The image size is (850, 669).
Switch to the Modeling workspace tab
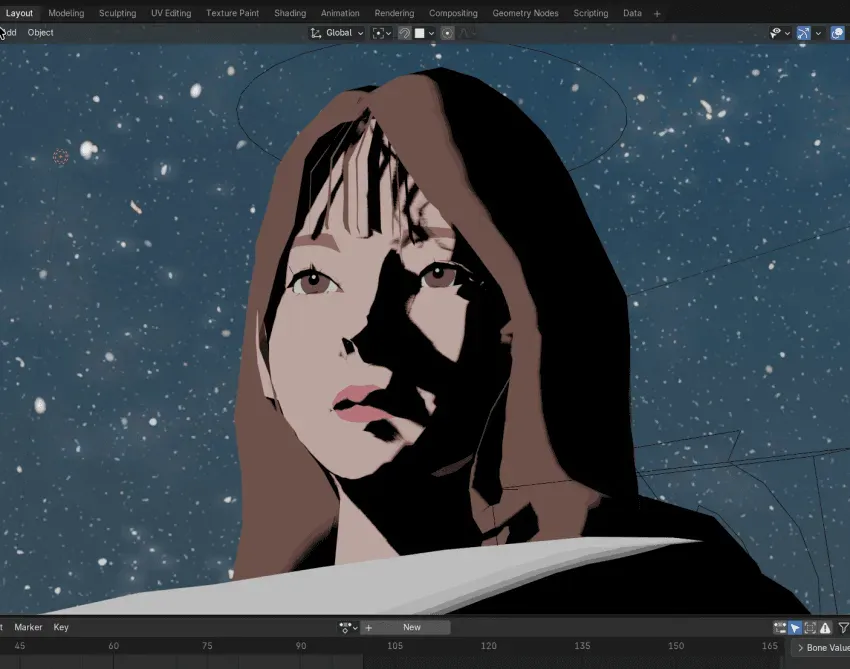[x=66, y=13]
